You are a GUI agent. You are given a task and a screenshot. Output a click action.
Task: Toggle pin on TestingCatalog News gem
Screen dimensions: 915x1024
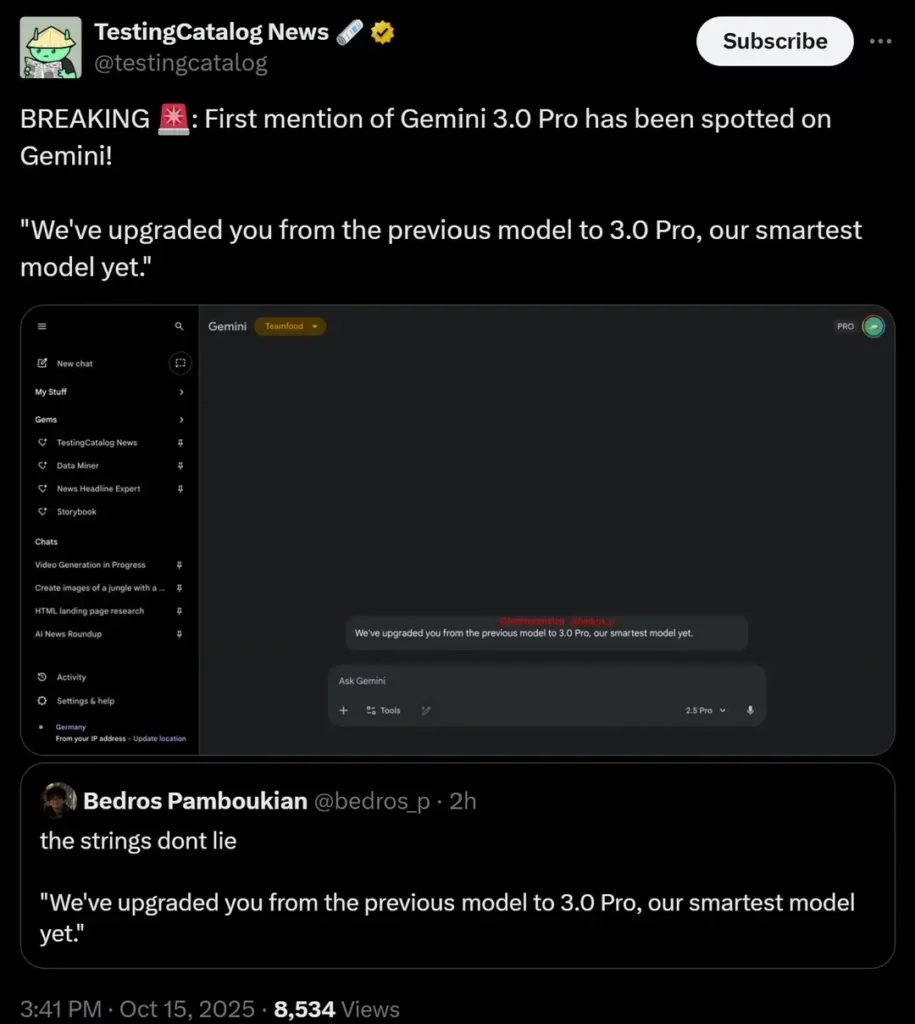180,442
